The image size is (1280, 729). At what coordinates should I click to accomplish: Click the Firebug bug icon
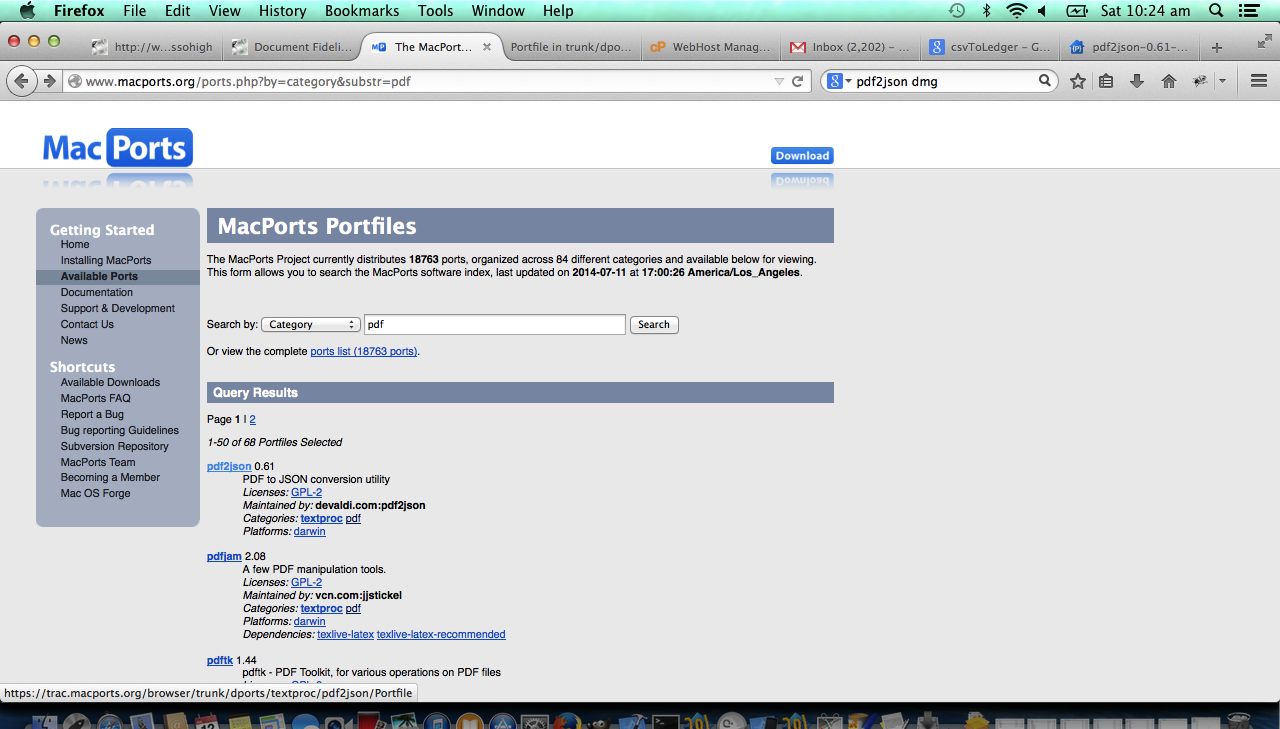(x=1200, y=82)
